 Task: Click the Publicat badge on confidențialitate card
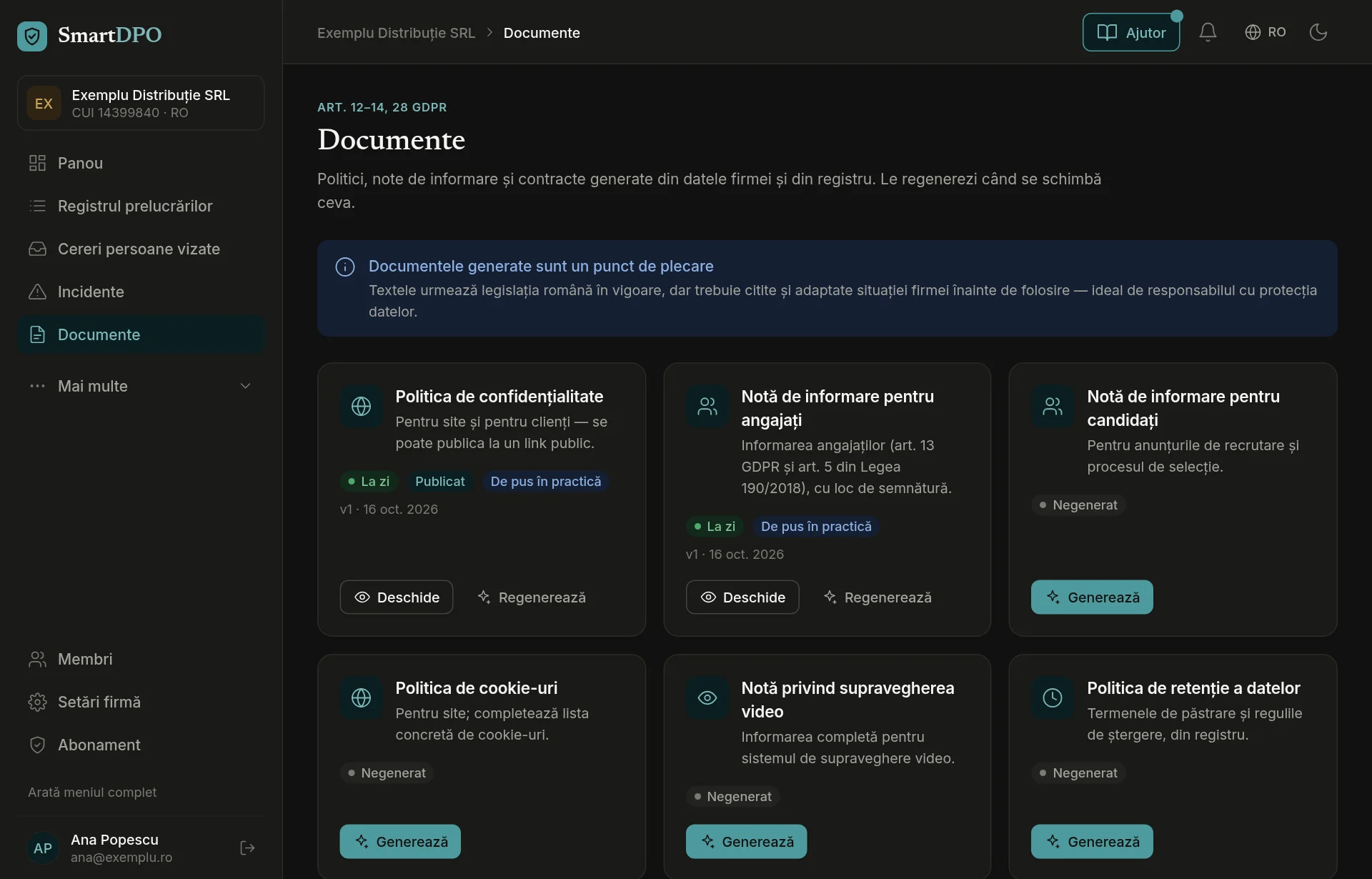point(439,481)
